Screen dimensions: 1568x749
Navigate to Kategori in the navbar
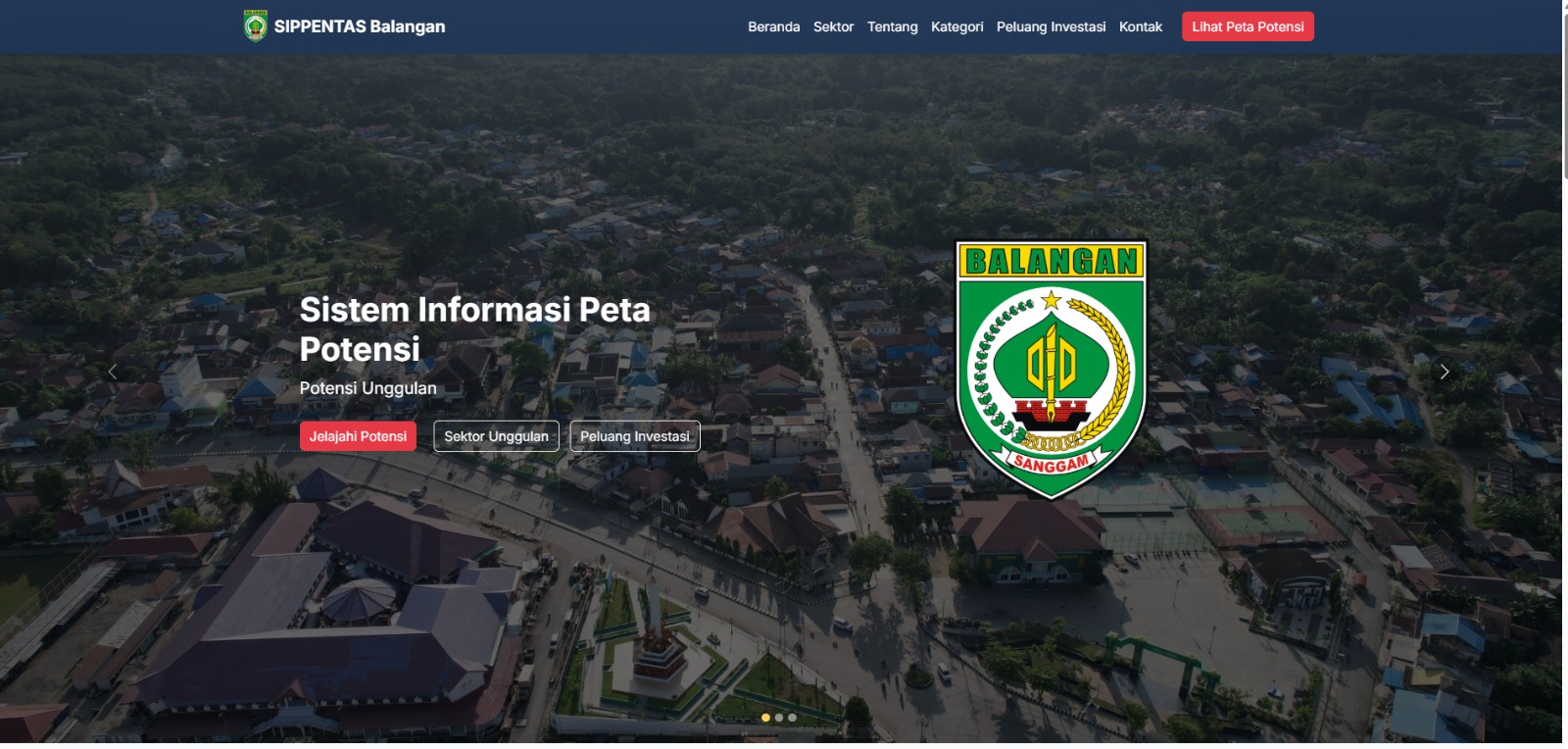tap(956, 27)
